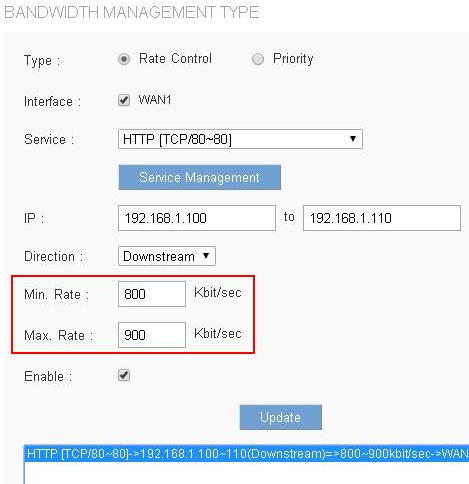Screen dimensions: 469x484
Task: Toggle the WAN1 interface checkbox
Action: 124,100
